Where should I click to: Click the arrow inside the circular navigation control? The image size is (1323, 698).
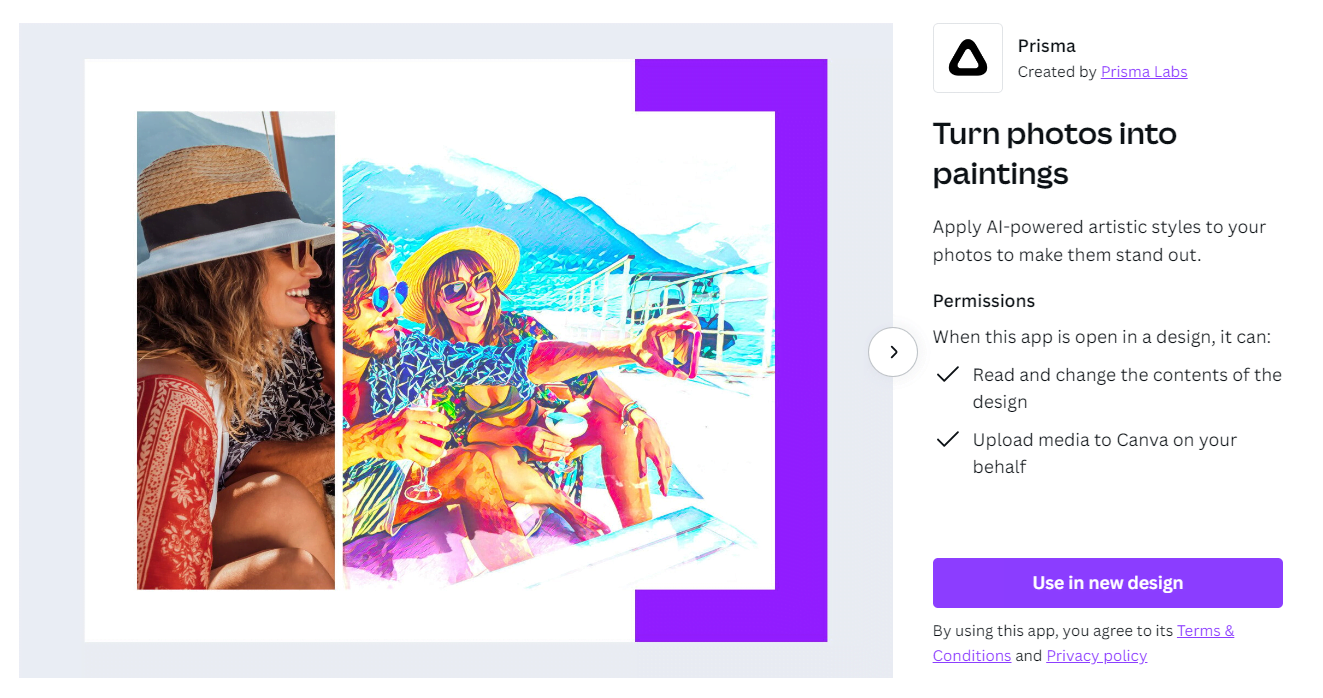pos(892,352)
